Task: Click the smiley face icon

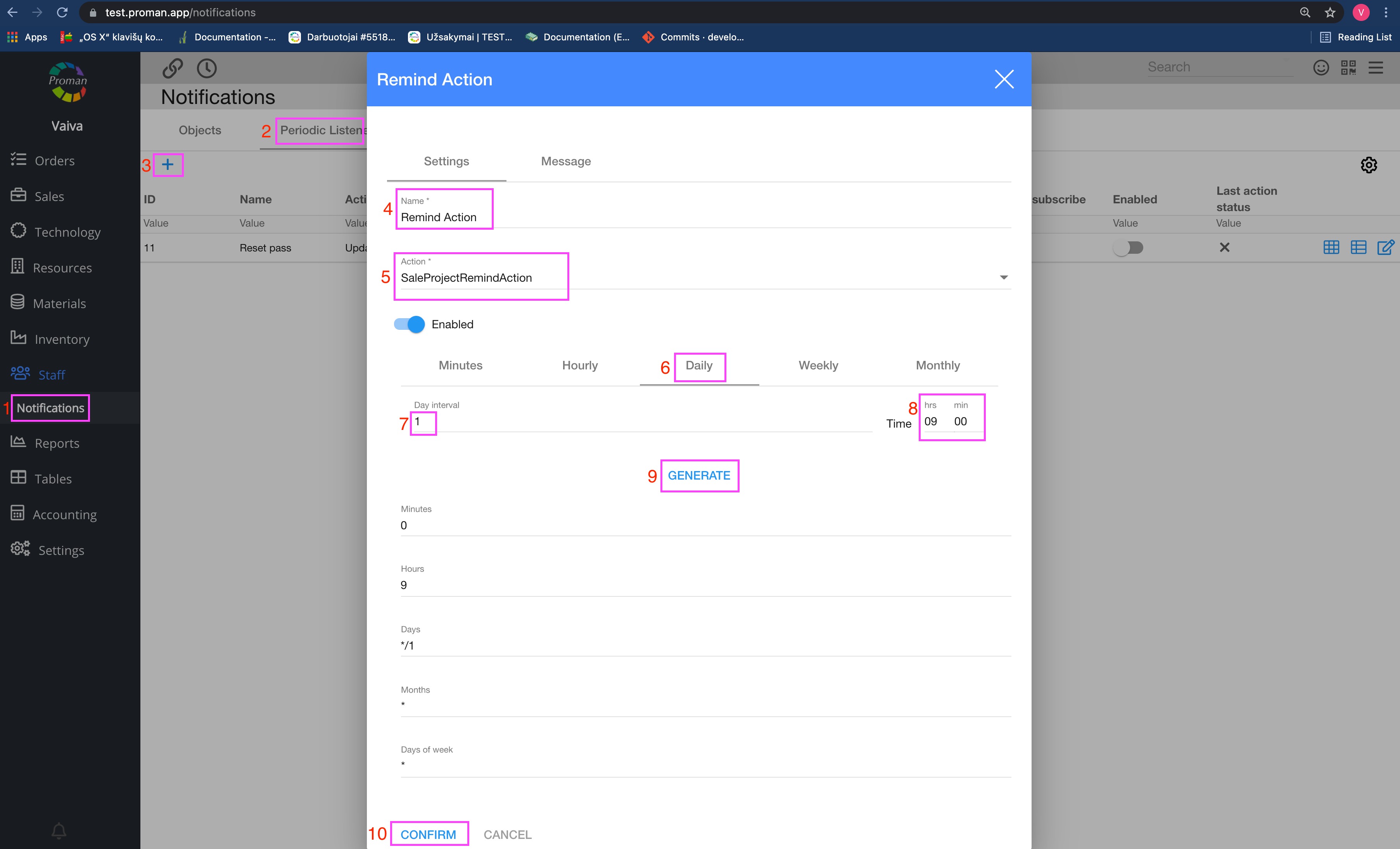Action: coord(1320,68)
